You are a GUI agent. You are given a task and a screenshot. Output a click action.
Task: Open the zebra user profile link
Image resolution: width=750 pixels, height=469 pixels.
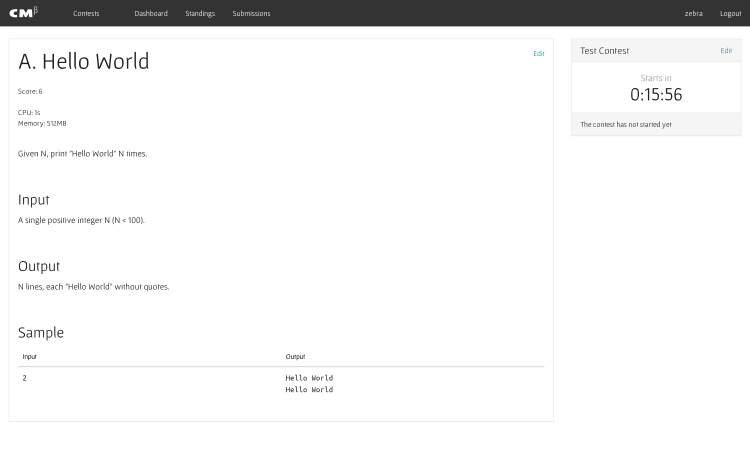pyautogui.click(x=693, y=14)
